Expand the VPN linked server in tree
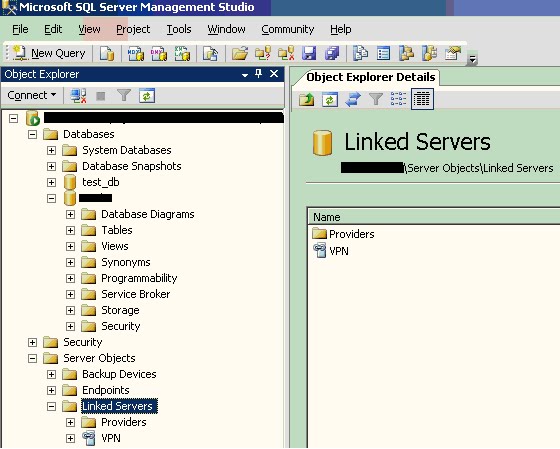560x449 pixels. click(70, 438)
